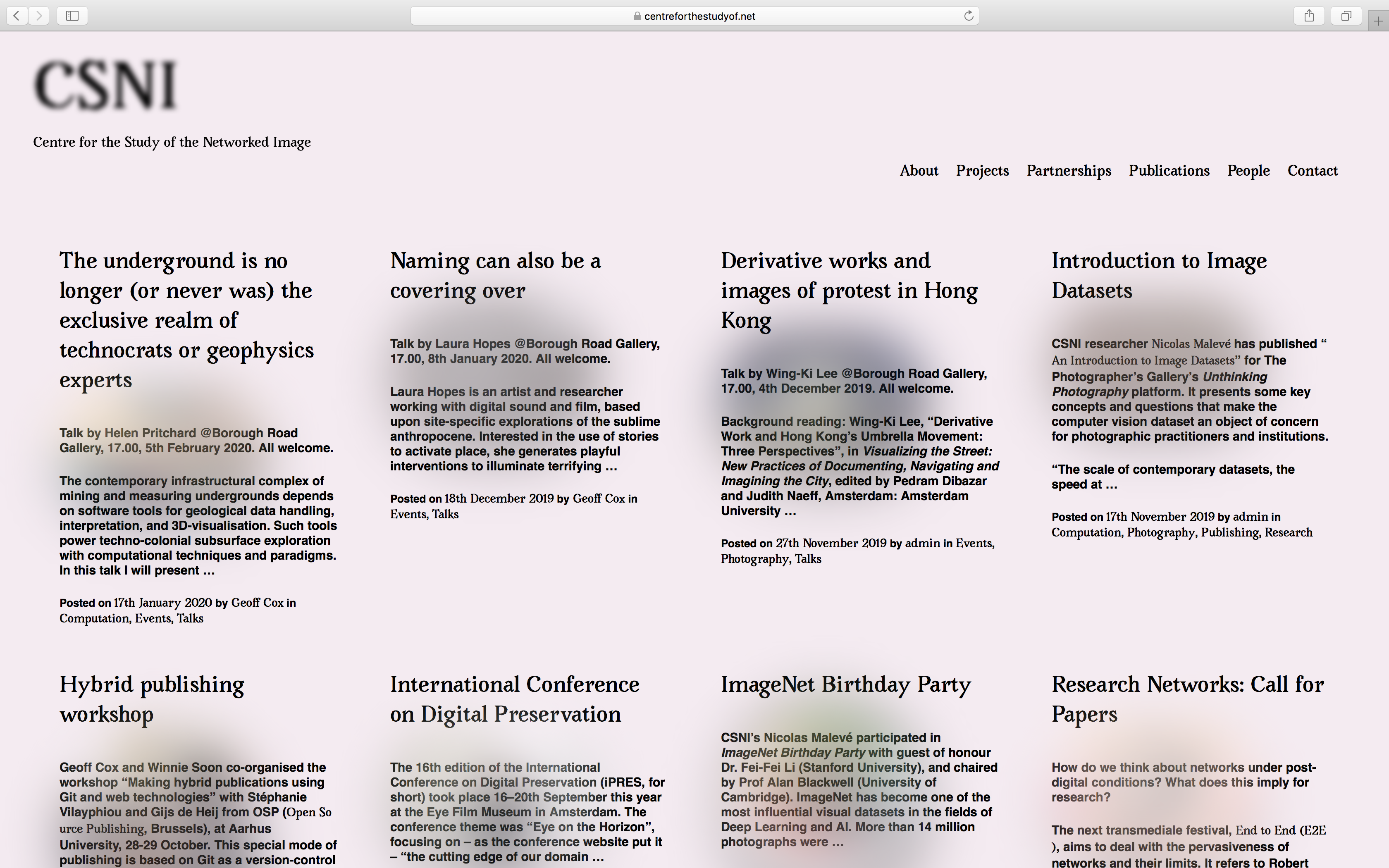Select Computation category under Image Datasets post

point(1086,532)
